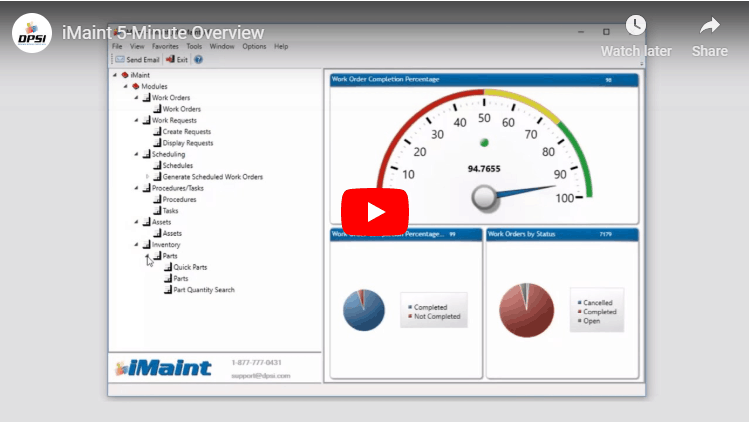
Task: Click the Exit toolbar button
Action: (x=177, y=60)
